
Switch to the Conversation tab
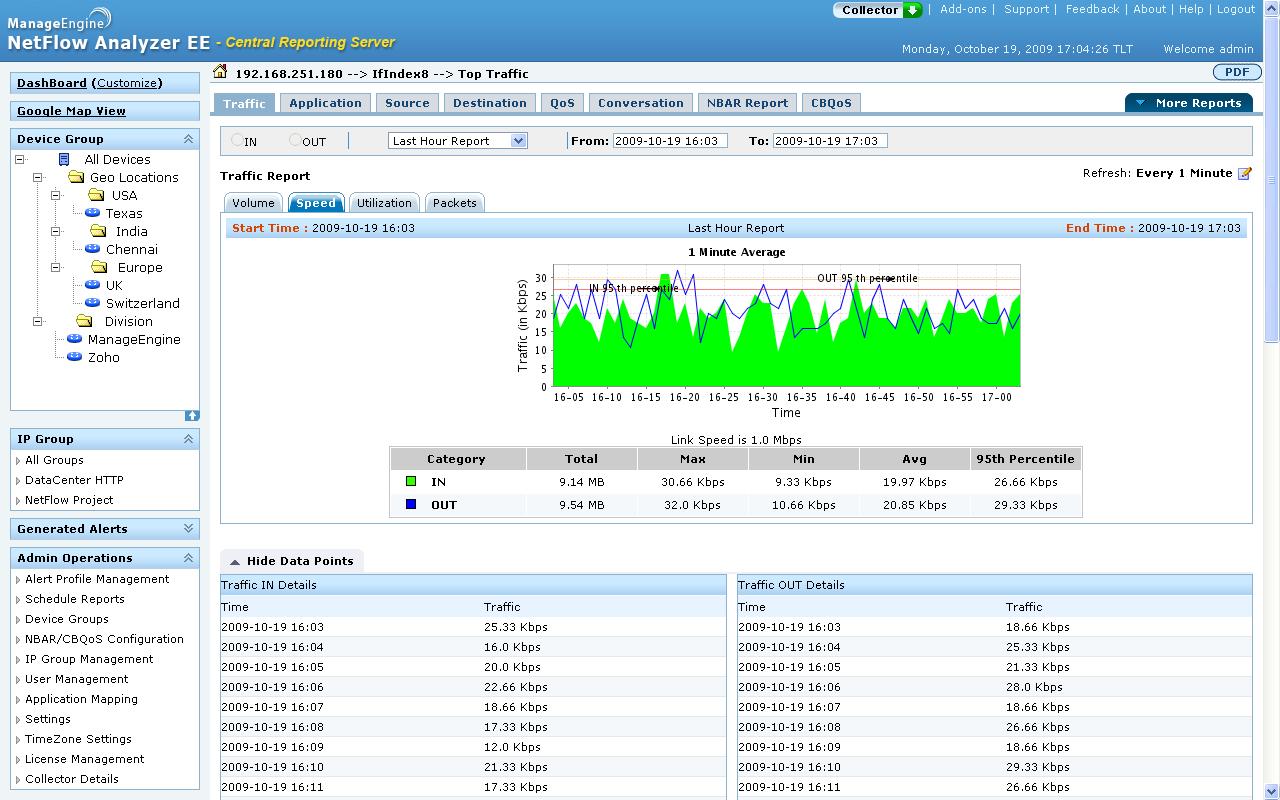(x=640, y=102)
